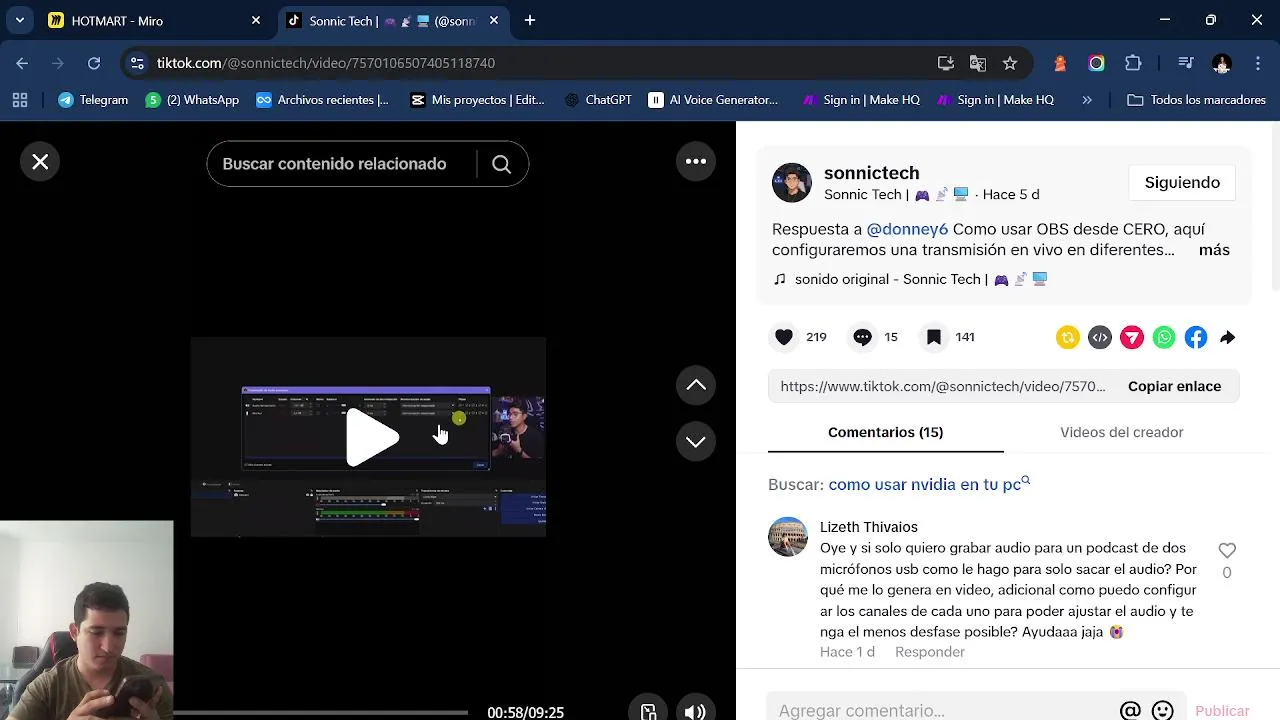Open the (2) WhatsApp bookmark
The height and width of the screenshot is (720, 1280).
(193, 100)
